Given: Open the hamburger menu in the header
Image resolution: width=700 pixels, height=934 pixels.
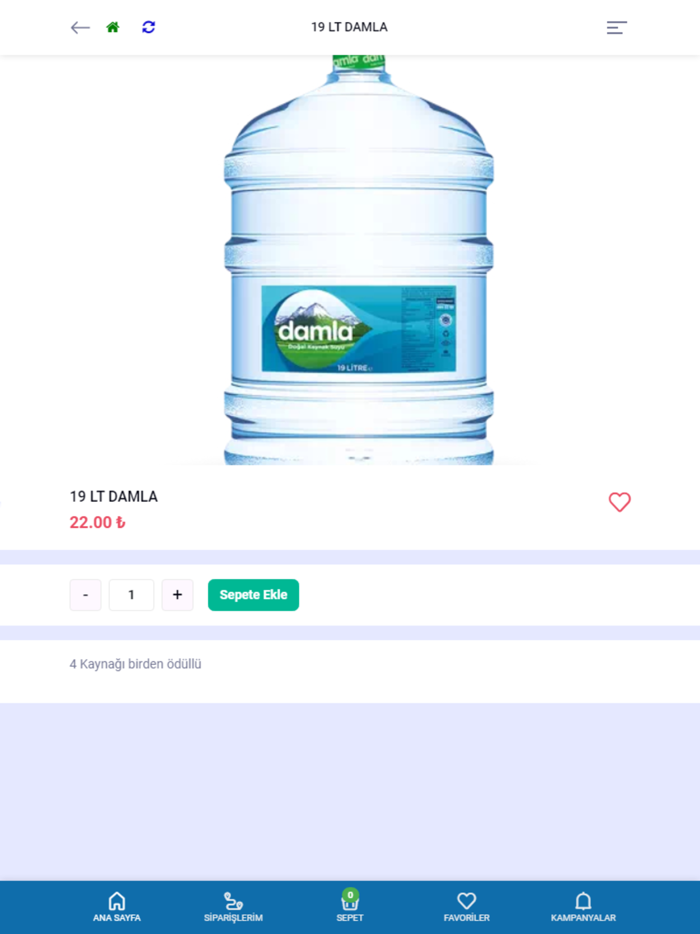Looking at the screenshot, I should [x=617, y=27].
